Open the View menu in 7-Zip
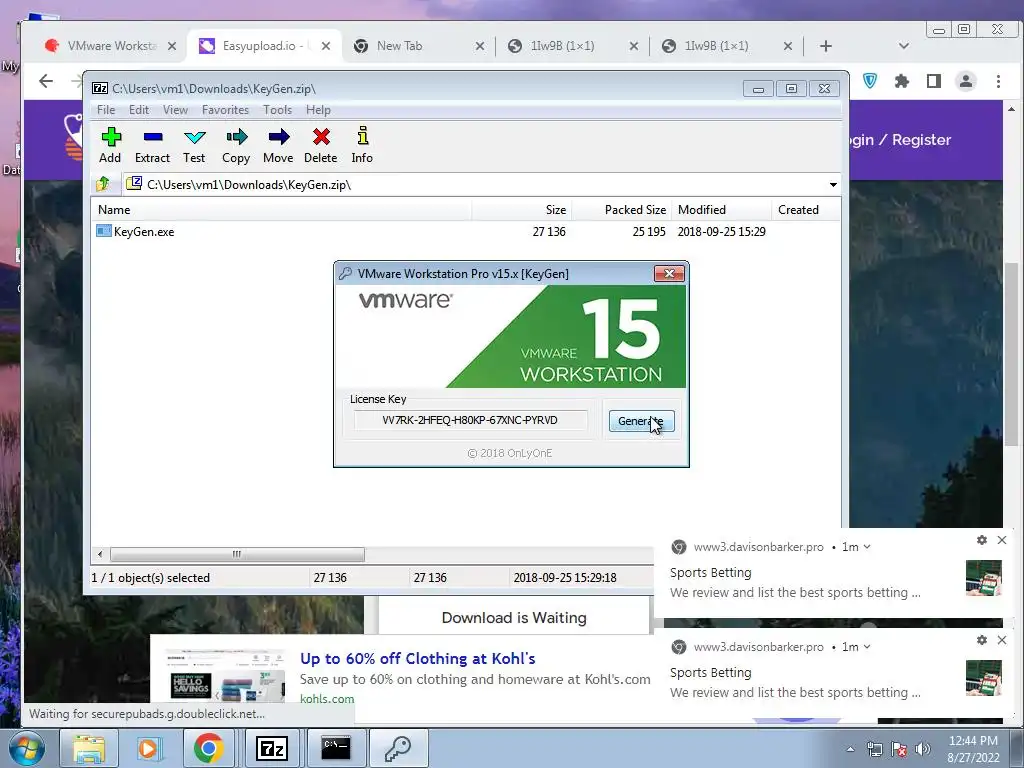The width and height of the screenshot is (1024, 768). (x=175, y=110)
